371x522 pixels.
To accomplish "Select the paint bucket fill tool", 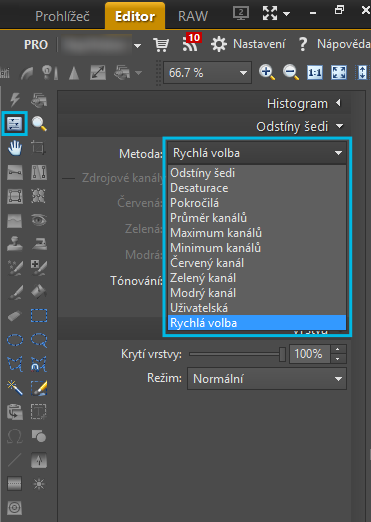I will [39, 292].
